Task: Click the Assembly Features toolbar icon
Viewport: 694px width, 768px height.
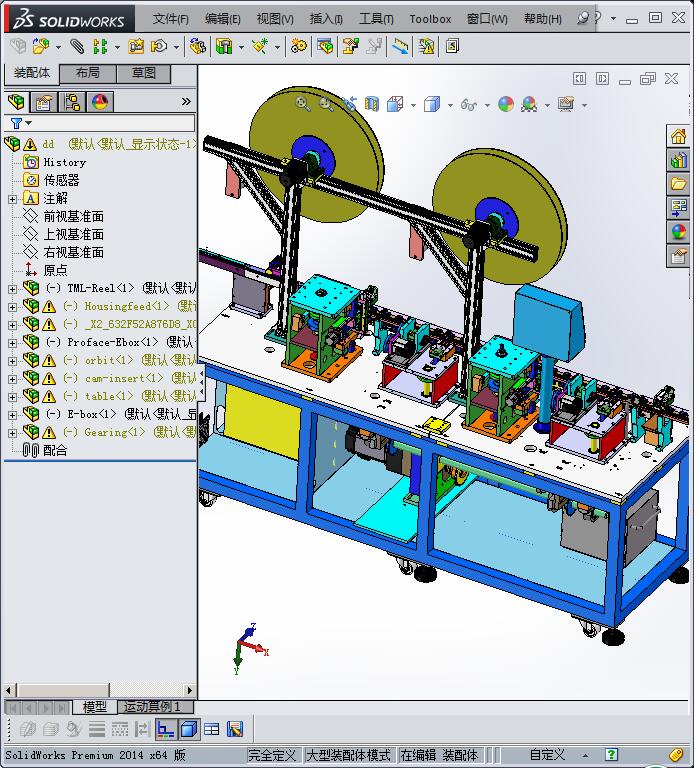Action: click(x=224, y=47)
